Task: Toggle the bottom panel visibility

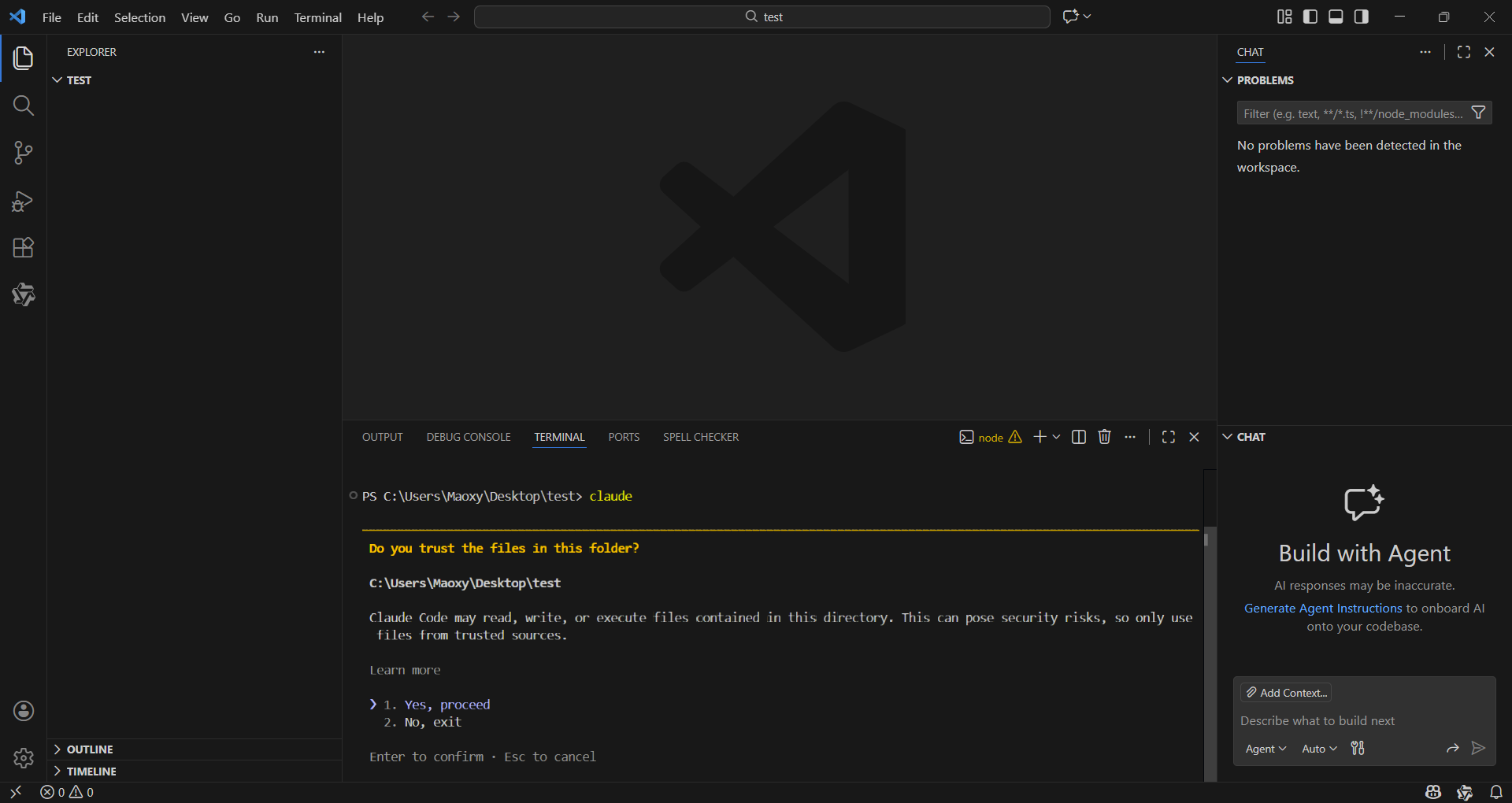Action: pyautogui.click(x=1336, y=17)
